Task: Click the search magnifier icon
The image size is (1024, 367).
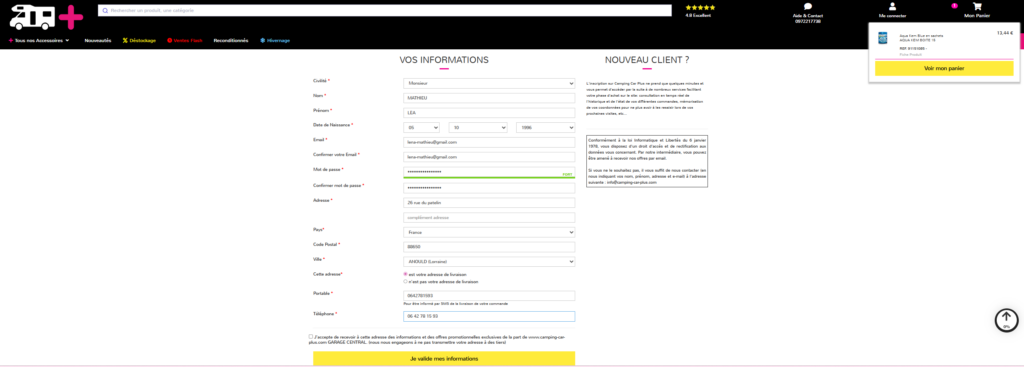Action: click(x=105, y=10)
